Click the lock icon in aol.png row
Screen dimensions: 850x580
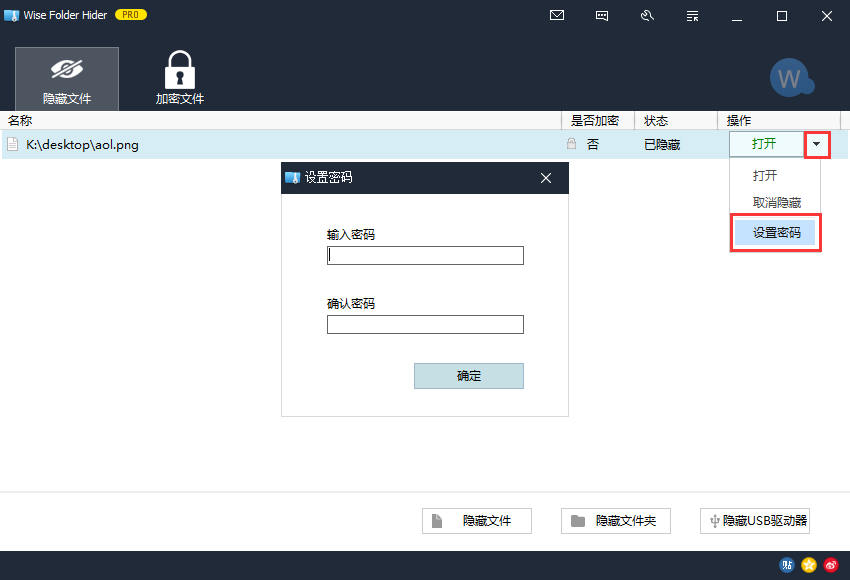571,144
